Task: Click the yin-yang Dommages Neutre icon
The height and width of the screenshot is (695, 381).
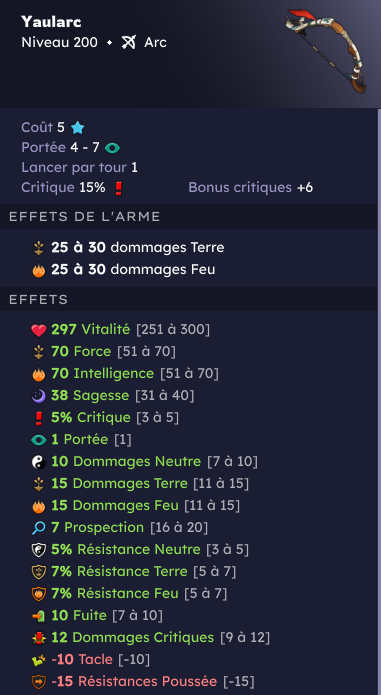Action: click(39, 462)
